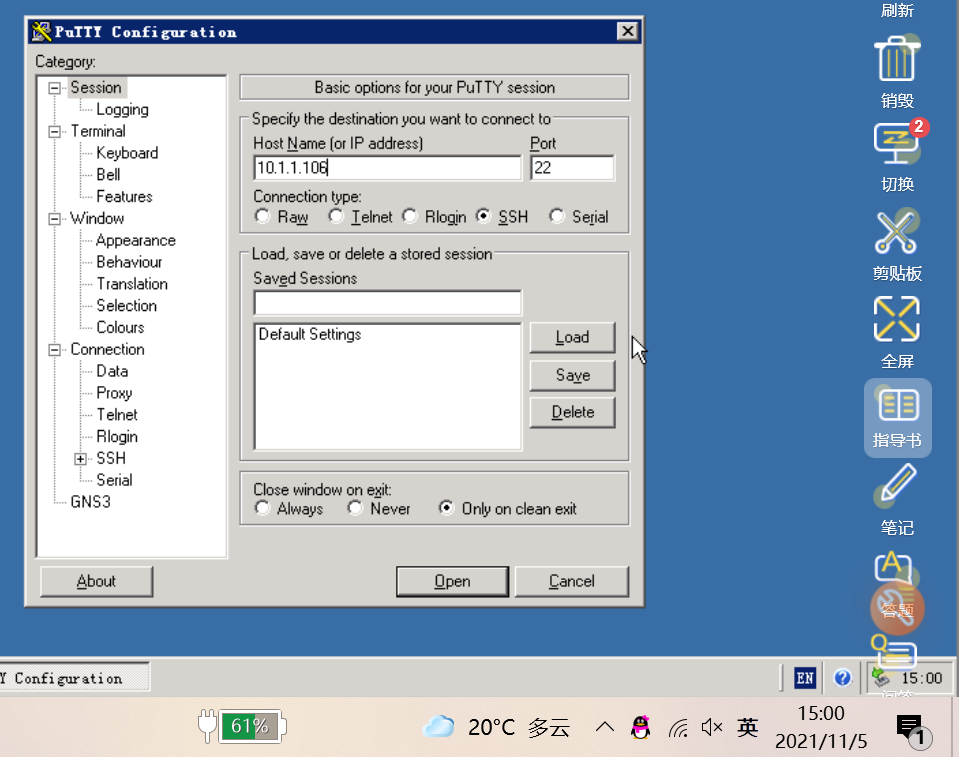
Task: Open the Translation category
Action: (132, 284)
